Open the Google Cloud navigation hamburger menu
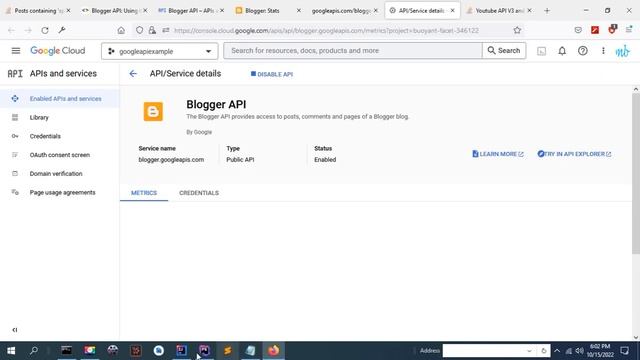Screen dimensions: 640x360 pos(16,51)
